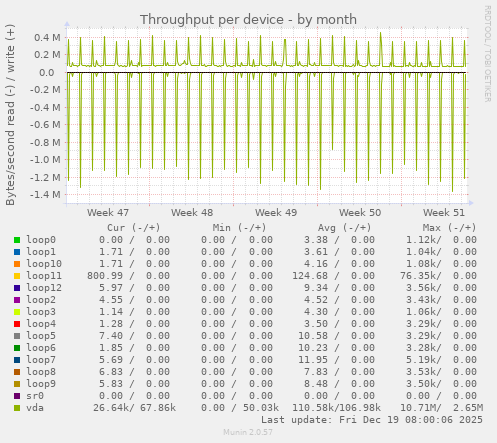Click the loop9 ochre legend swatch
Image resolution: width=497 pixels, height=443 pixels.
click(x=17, y=384)
